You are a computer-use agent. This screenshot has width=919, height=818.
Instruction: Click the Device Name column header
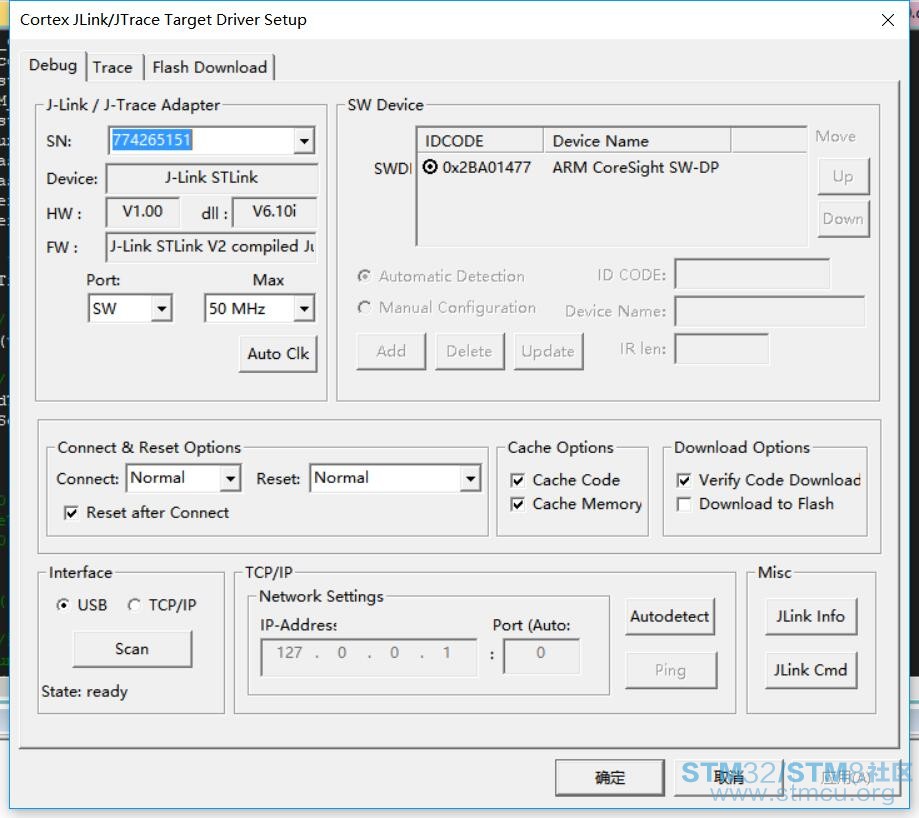[637, 141]
